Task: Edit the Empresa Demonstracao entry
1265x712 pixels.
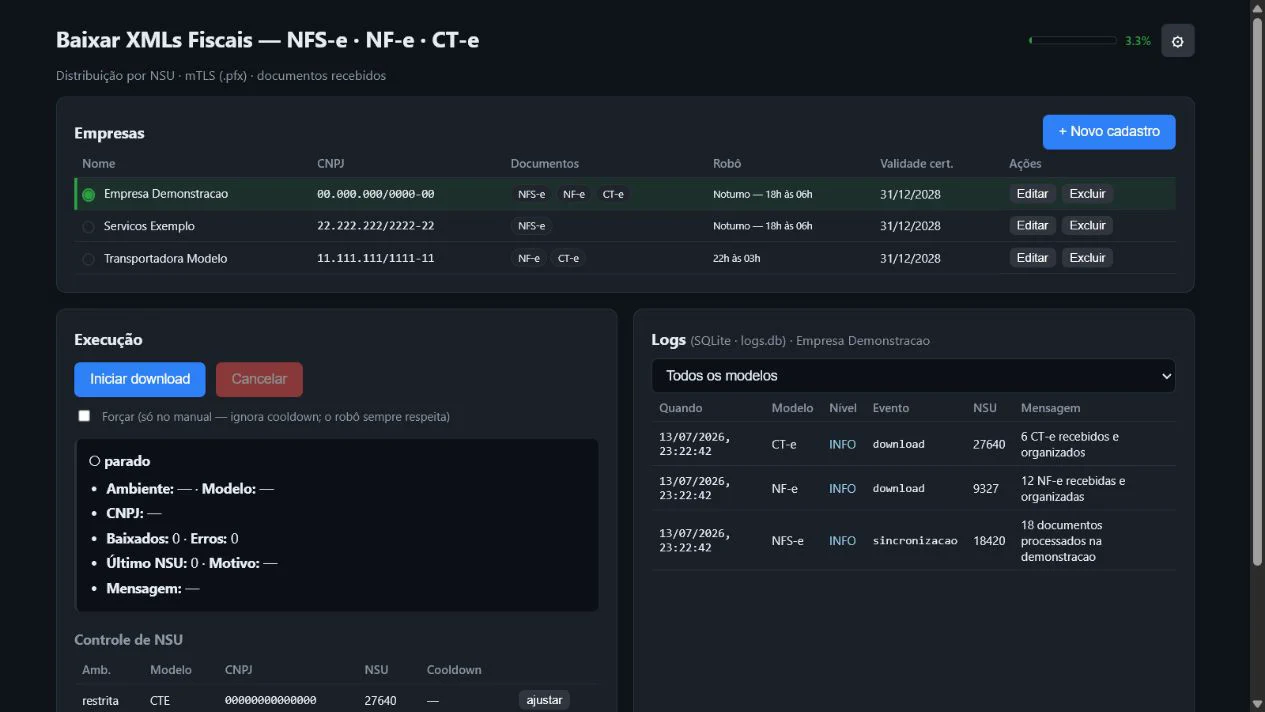Action: 1032,194
